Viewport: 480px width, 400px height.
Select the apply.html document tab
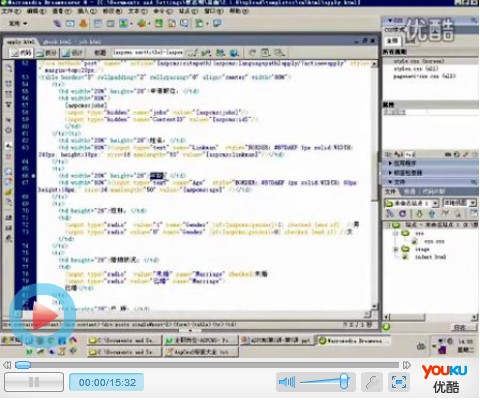click(x=21, y=42)
